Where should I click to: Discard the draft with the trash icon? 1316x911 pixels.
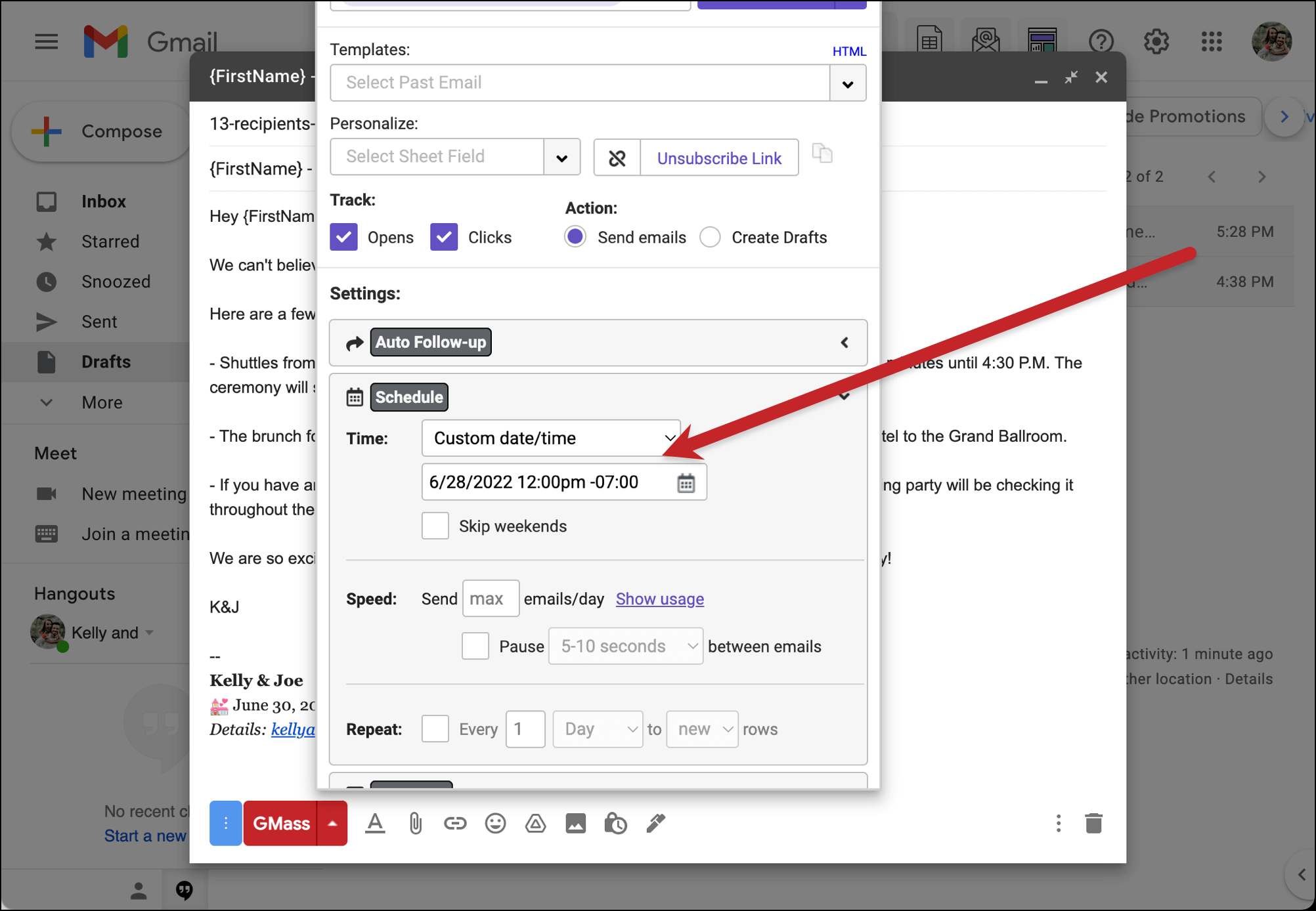tap(1093, 823)
